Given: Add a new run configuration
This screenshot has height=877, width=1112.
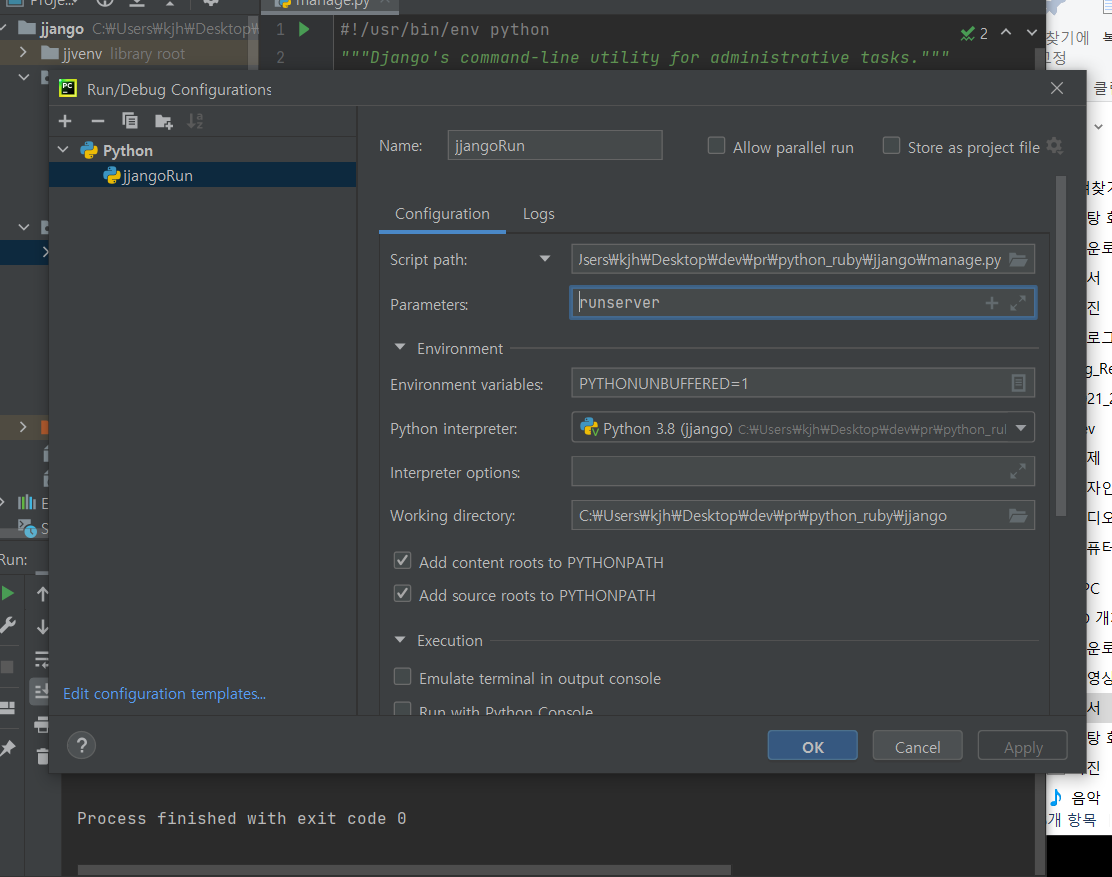Looking at the screenshot, I should coord(65,121).
